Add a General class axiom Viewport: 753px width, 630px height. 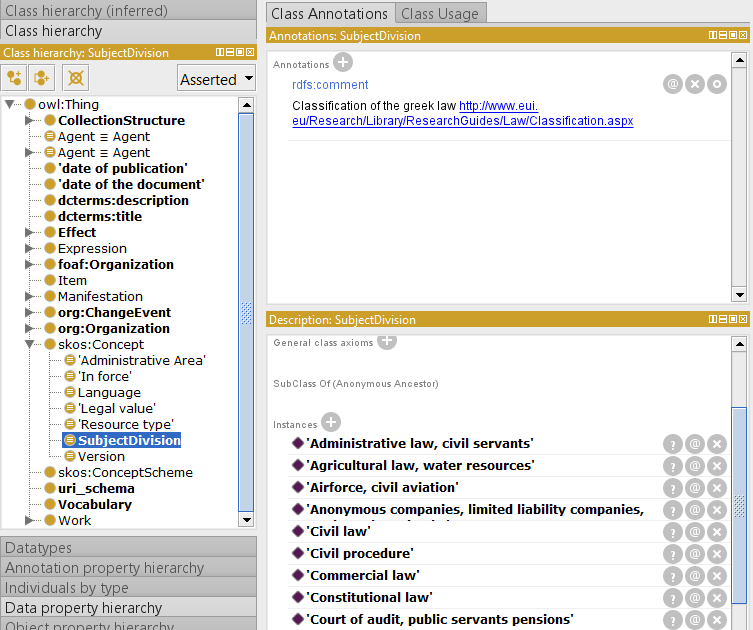coord(387,342)
